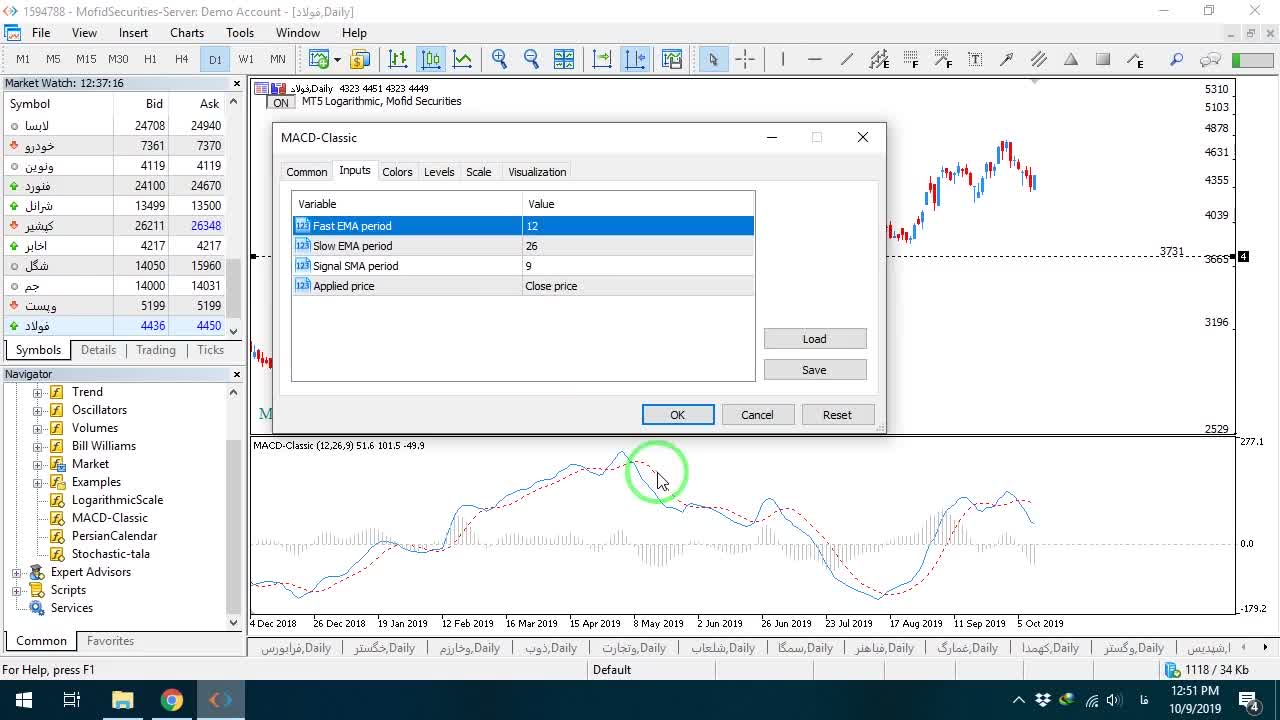This screenshot has height=720, width=1280.
Task: Select the equidistant channel tool
Action: [879, 59]
